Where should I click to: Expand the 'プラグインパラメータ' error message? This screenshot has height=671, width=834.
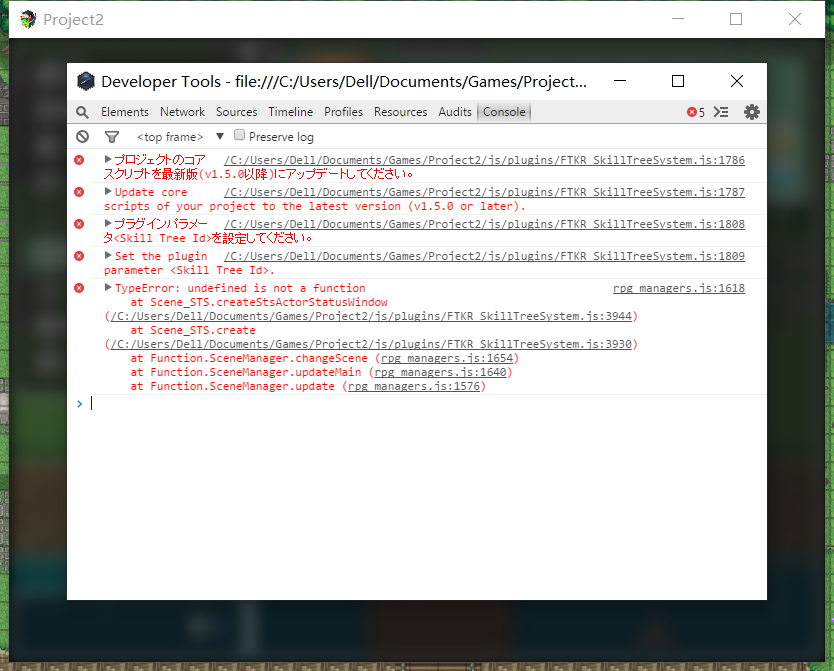point(108,223)
